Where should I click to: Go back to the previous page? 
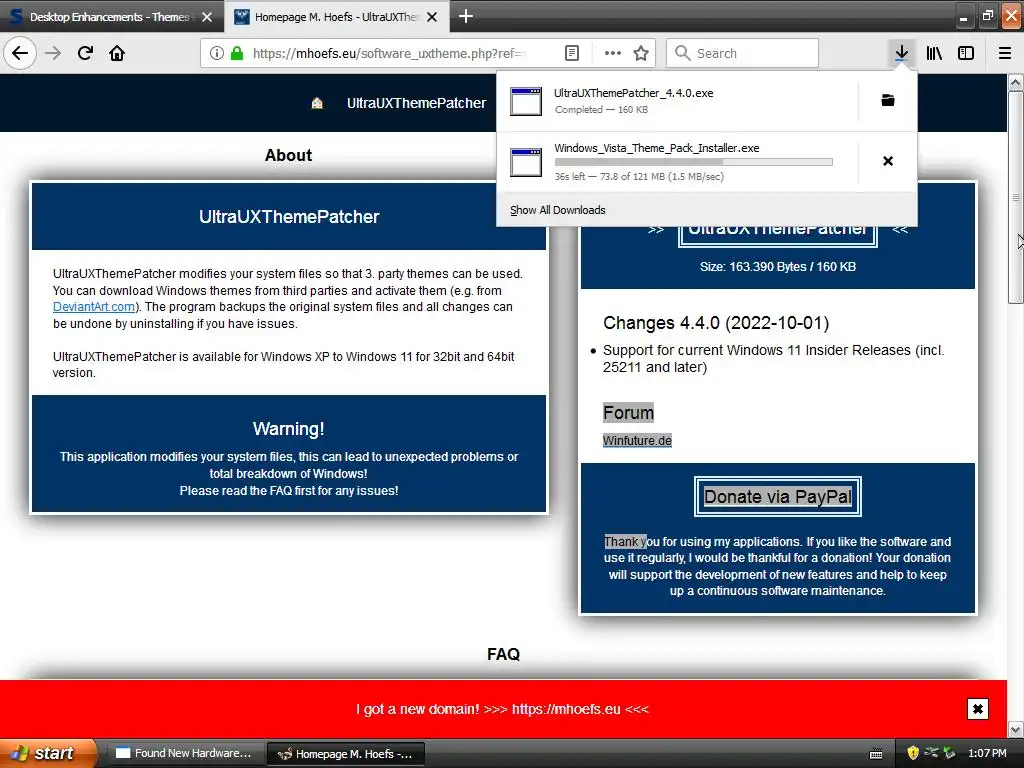point(20,53)
